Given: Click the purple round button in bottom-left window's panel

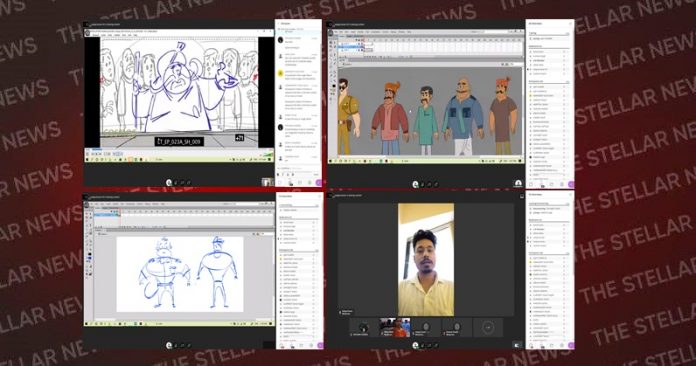Looking at the screenshot, I should coord(320,345).
